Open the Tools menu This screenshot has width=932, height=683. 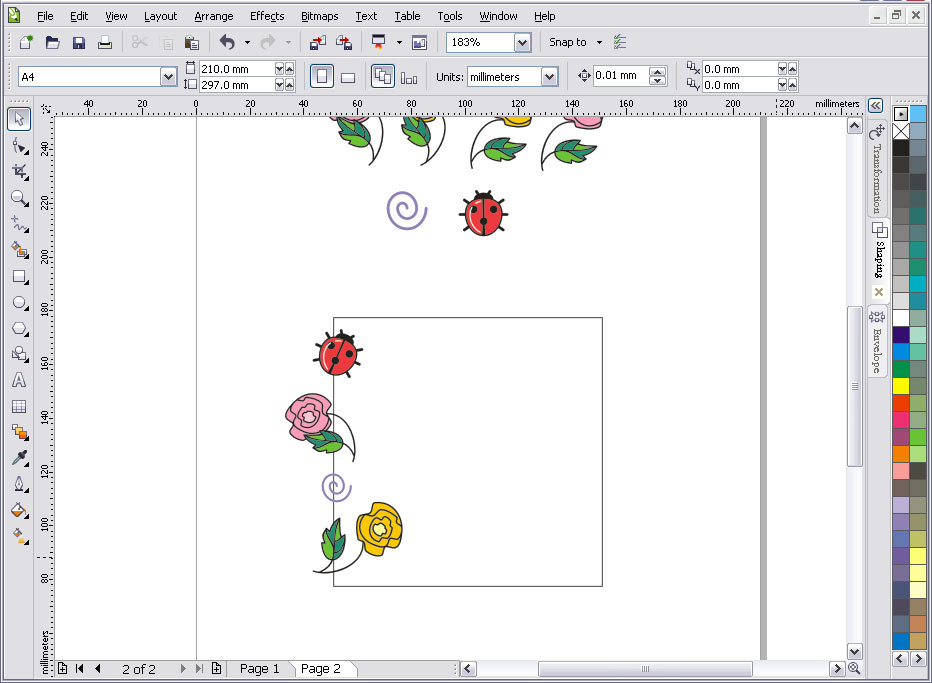[449, 16]
